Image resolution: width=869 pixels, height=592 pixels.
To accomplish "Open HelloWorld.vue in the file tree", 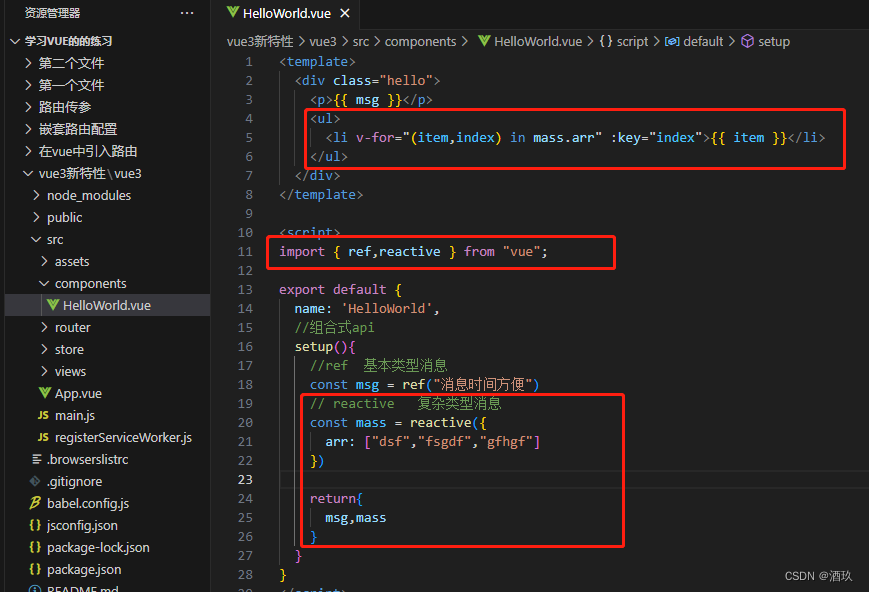I will tap(108, 305).
